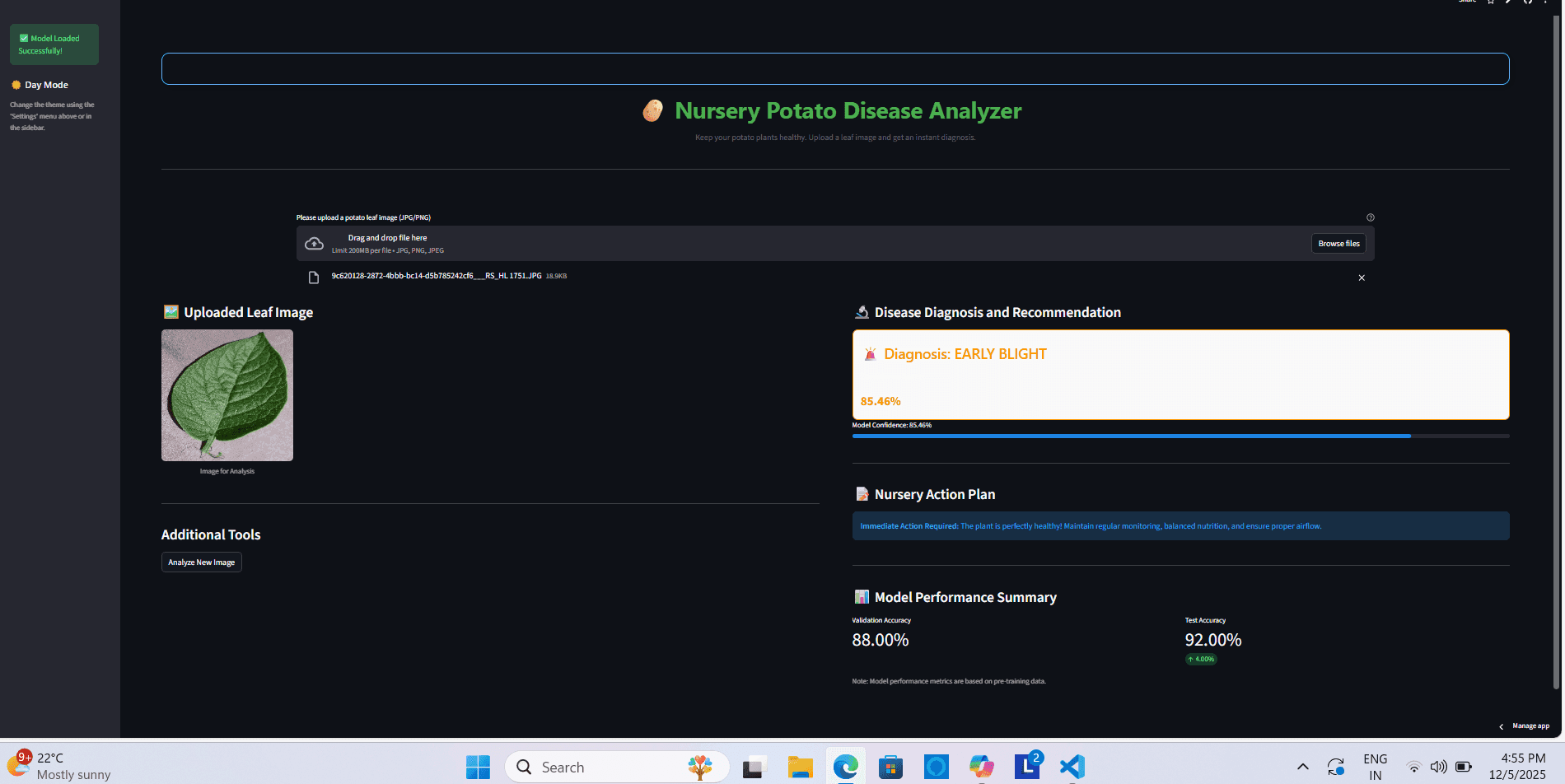Open Copilot from the taskbar
This screenshot has width=1565, height=784.
[x=981, y=768]
